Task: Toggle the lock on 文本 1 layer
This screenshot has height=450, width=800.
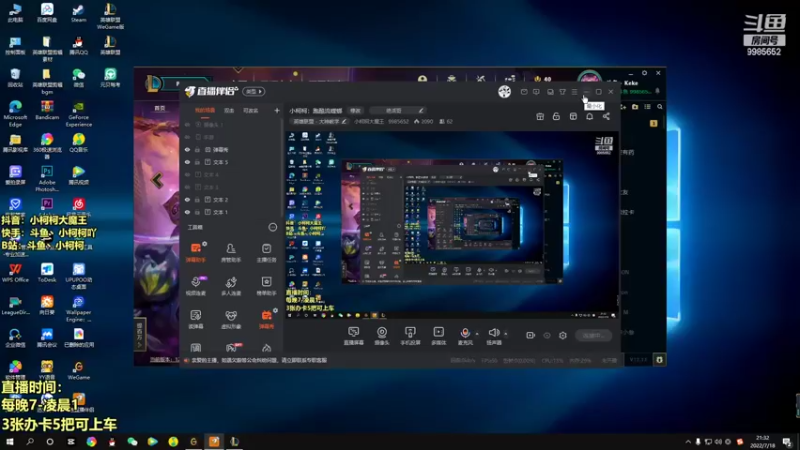Action: (x=197, y=212)
